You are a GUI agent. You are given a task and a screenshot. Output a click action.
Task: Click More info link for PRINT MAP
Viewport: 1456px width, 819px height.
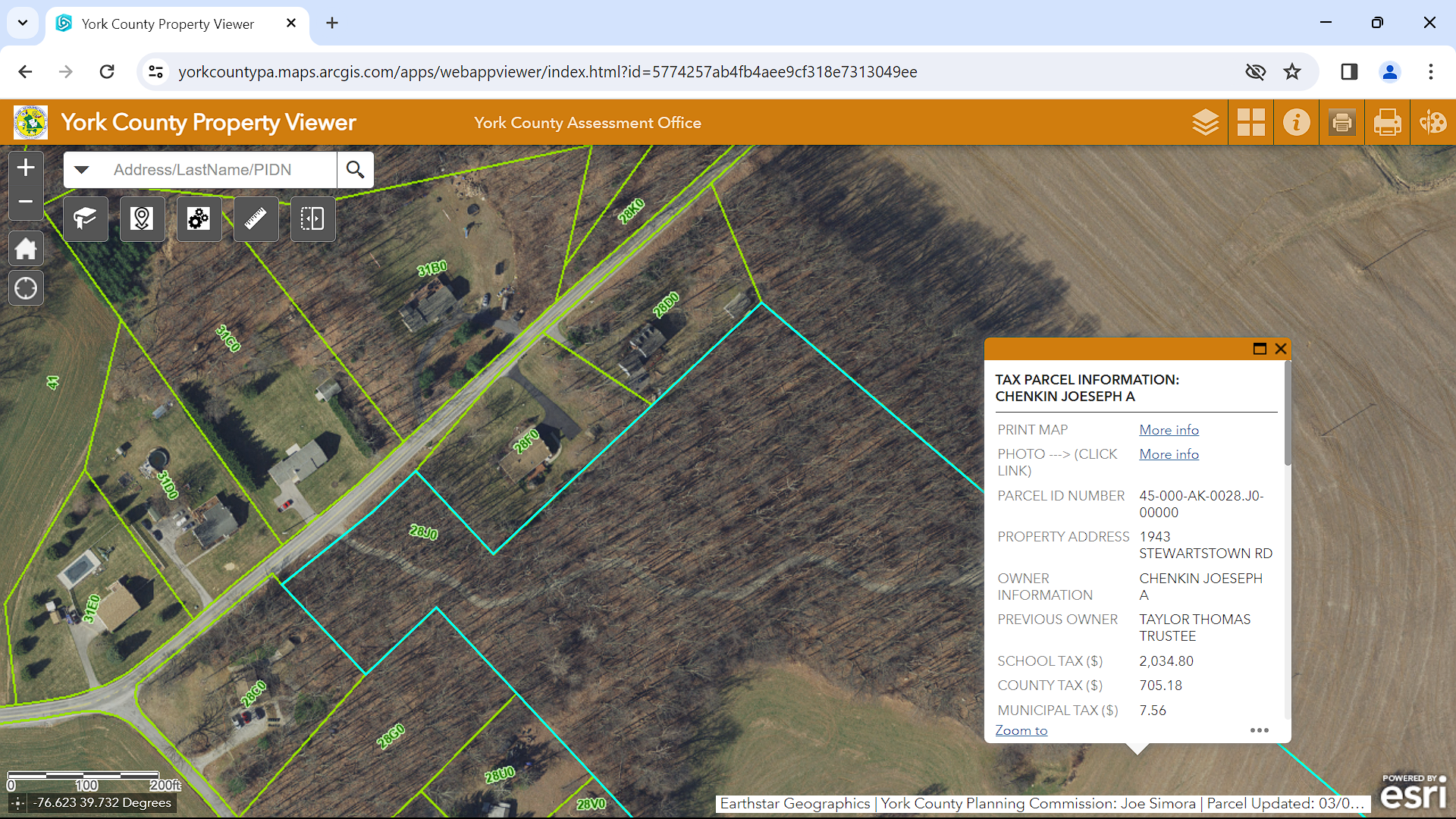(1169, 430)
